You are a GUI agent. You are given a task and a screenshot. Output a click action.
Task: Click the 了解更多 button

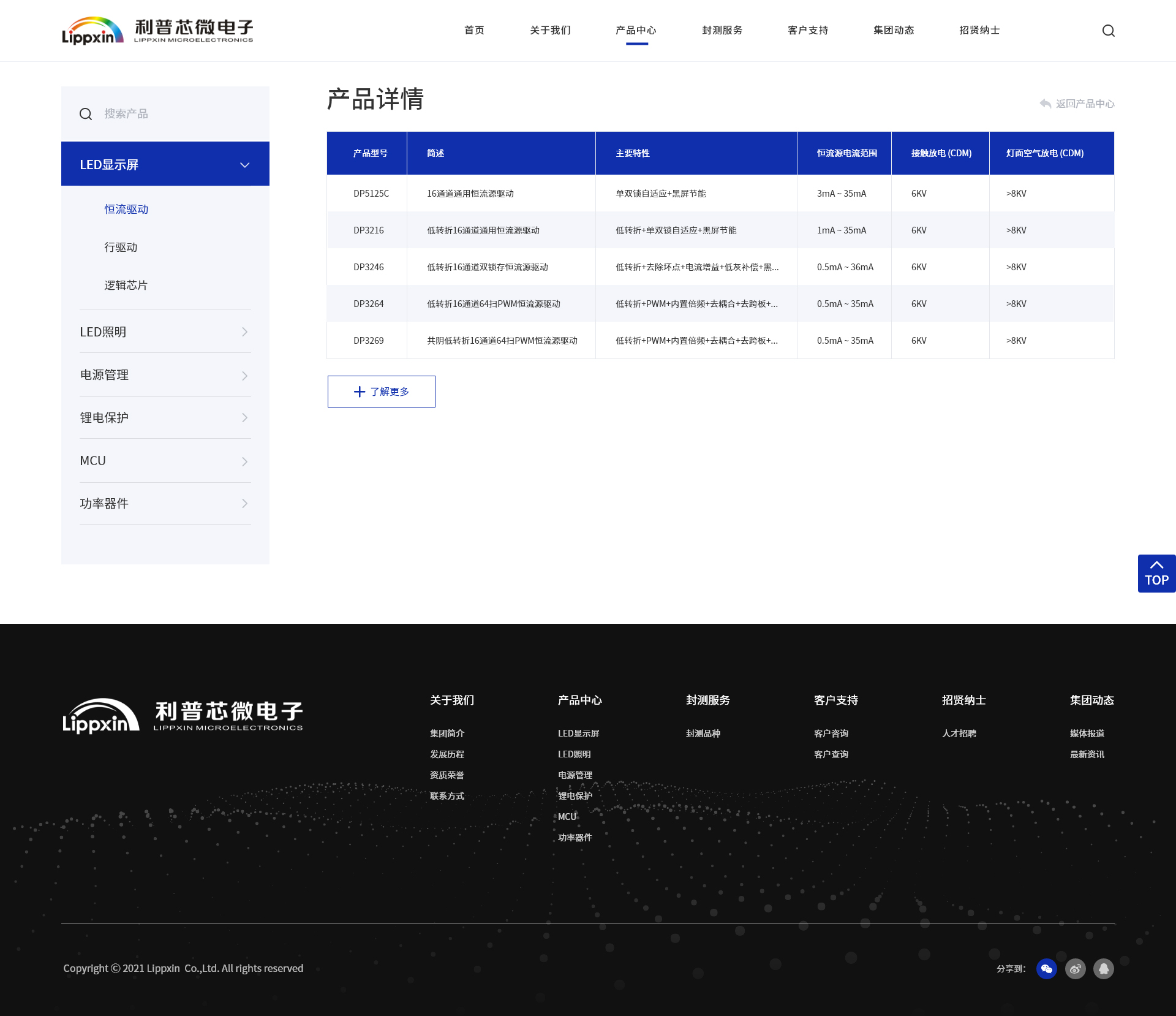tap(381, 392)
